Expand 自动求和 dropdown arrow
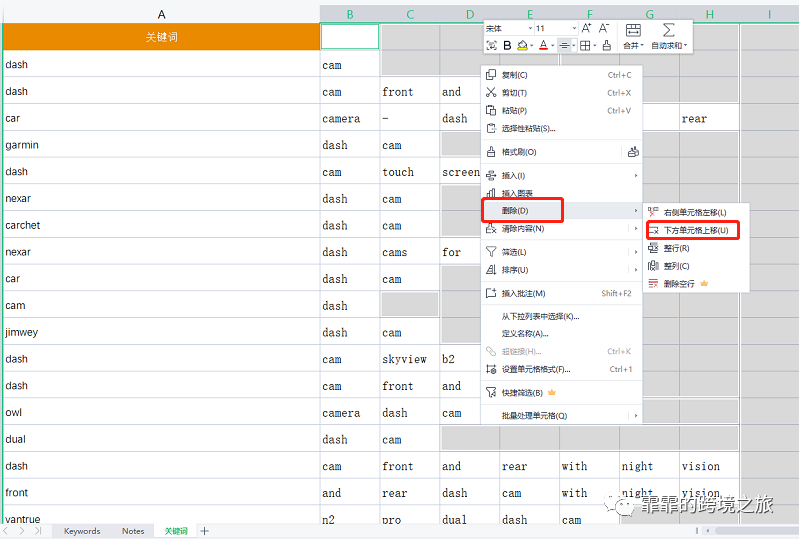Viewport: 799px width, 539px height. 685,46
